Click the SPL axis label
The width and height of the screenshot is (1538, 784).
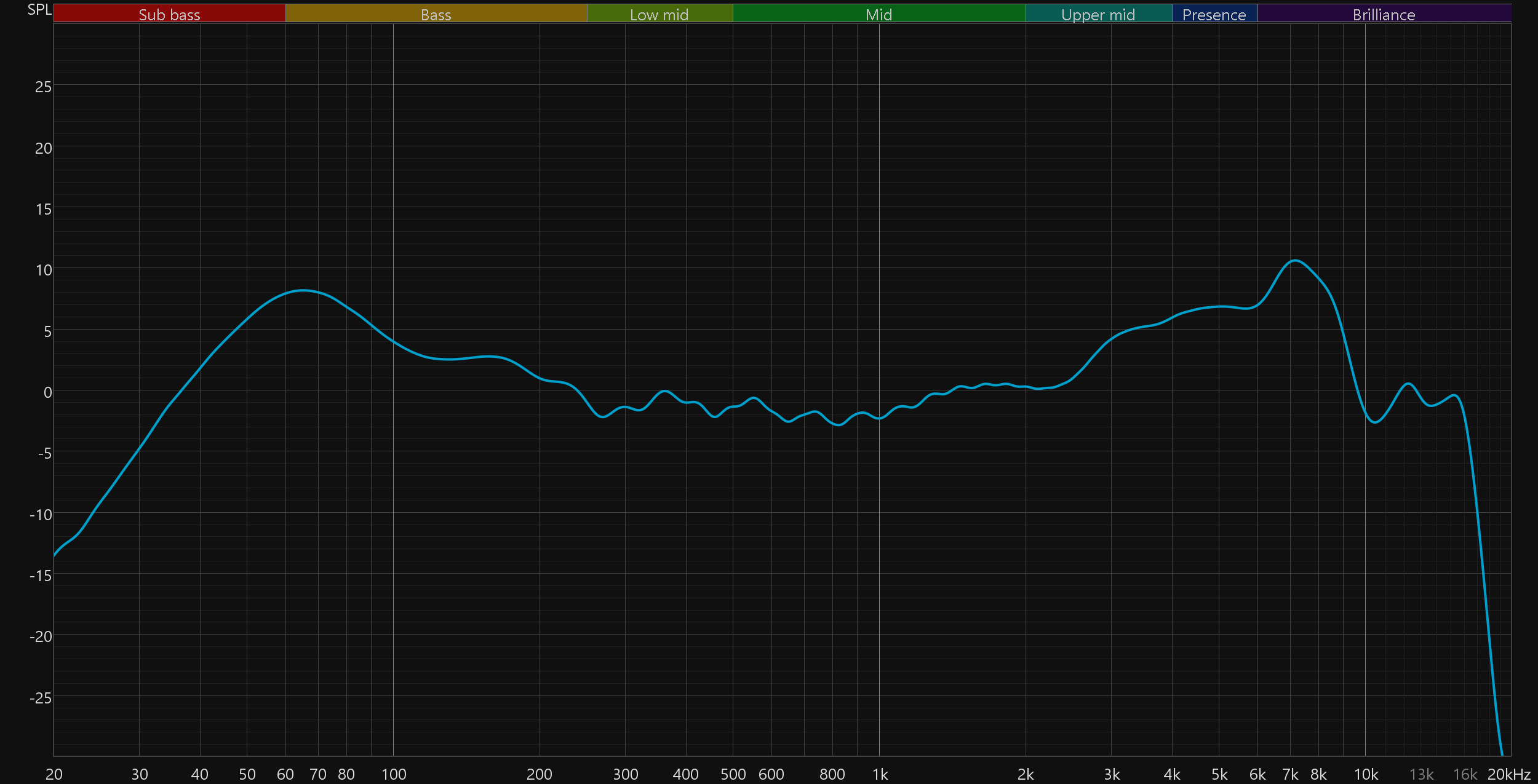39,10
